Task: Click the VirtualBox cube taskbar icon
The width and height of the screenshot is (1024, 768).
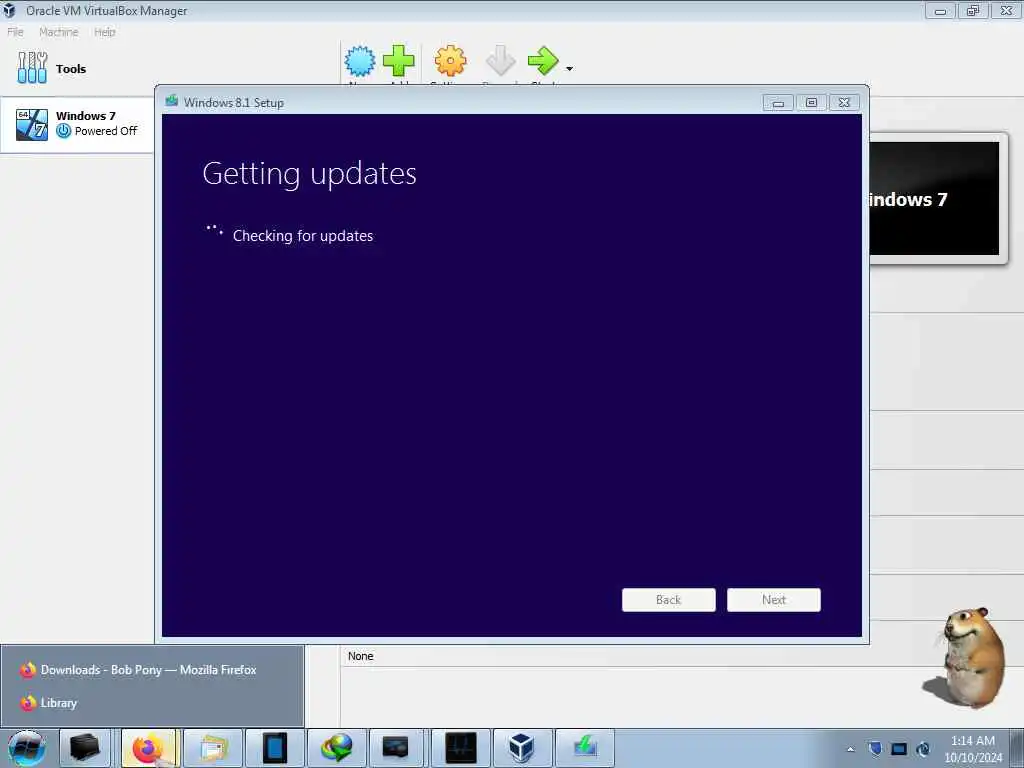Action: coord(522,748)
